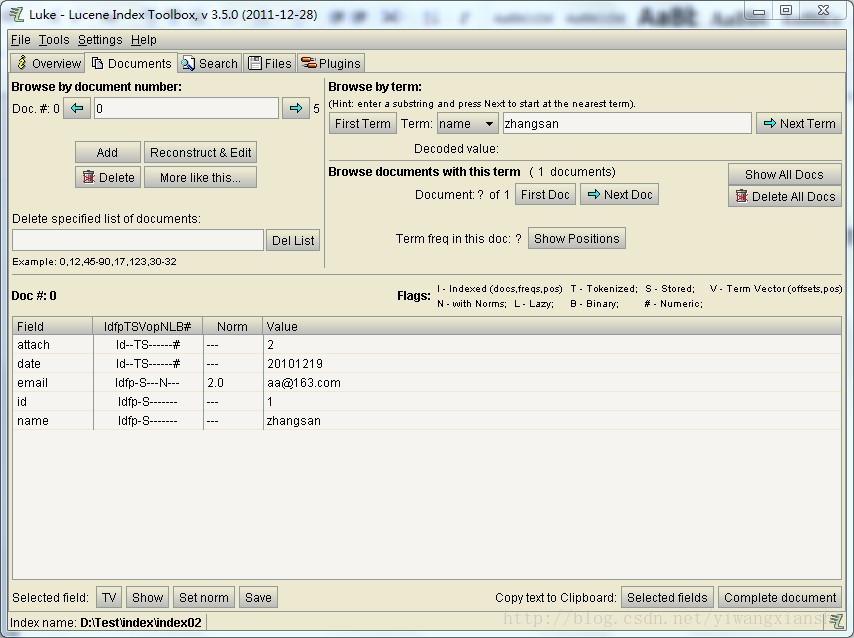Minimize the Luke window
The image size is (854, 638).
pos(759,11)
